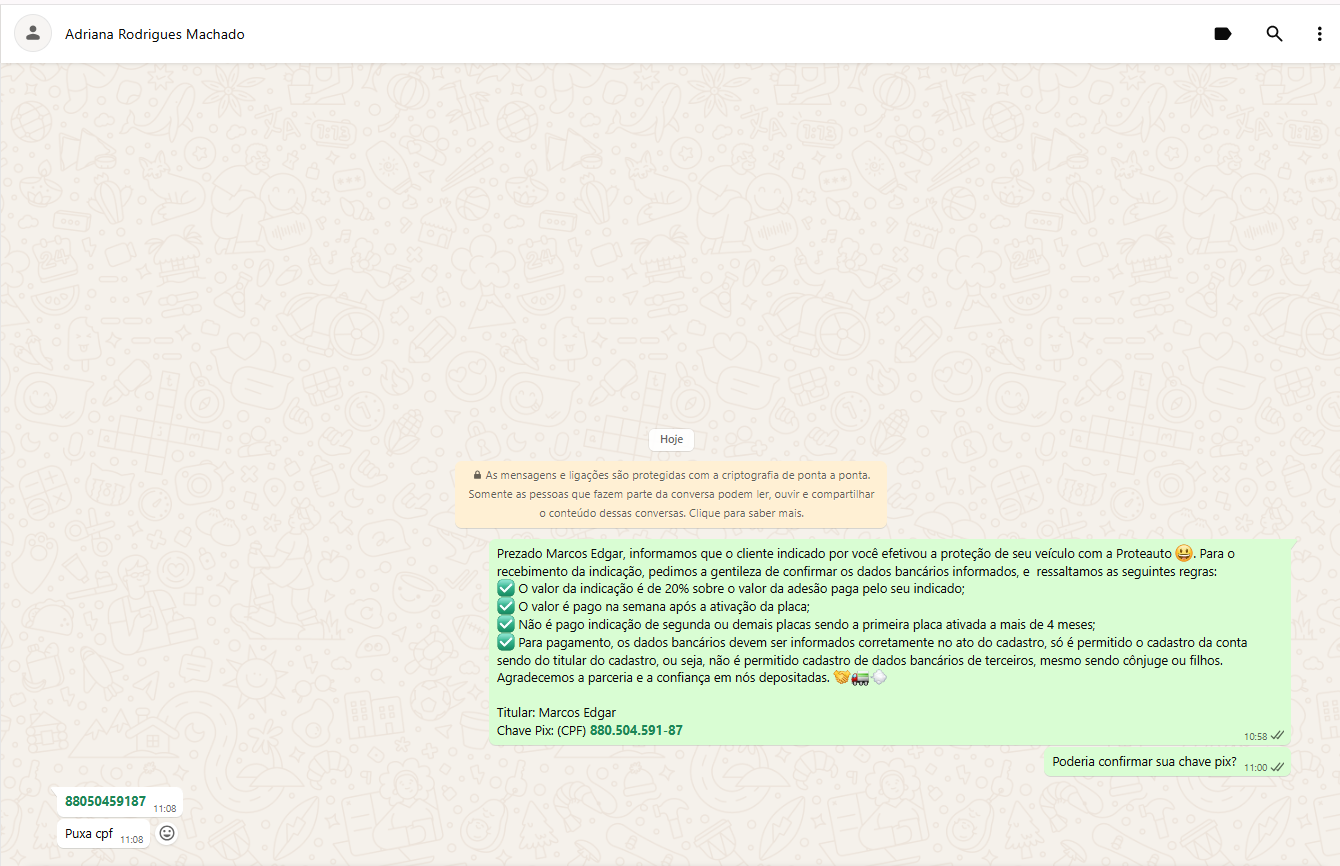
Task: Click the received number 88050459187
Action: click(x=105, y=802)
